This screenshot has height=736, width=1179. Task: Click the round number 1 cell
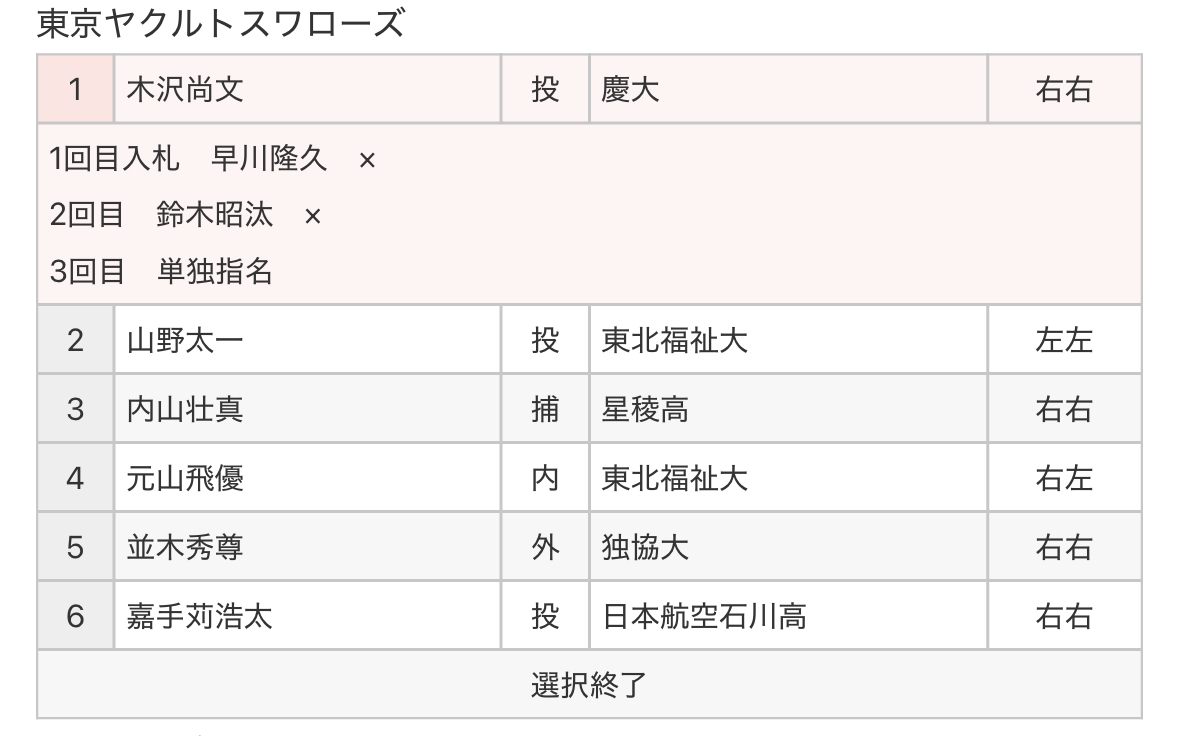[75, 89]
